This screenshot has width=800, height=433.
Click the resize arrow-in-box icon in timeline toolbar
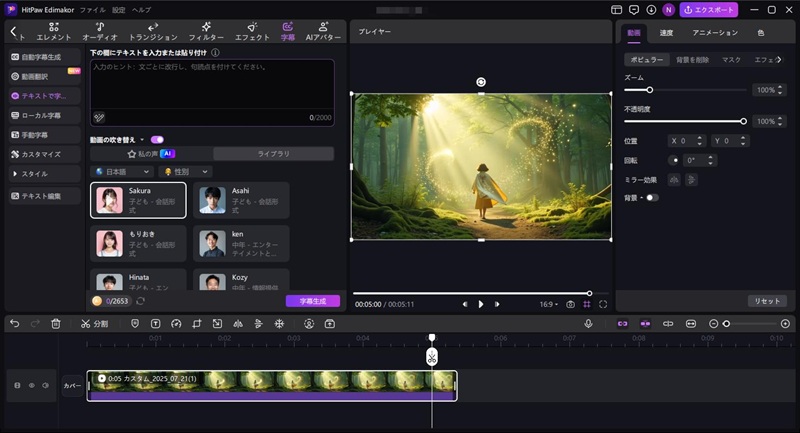217,324
